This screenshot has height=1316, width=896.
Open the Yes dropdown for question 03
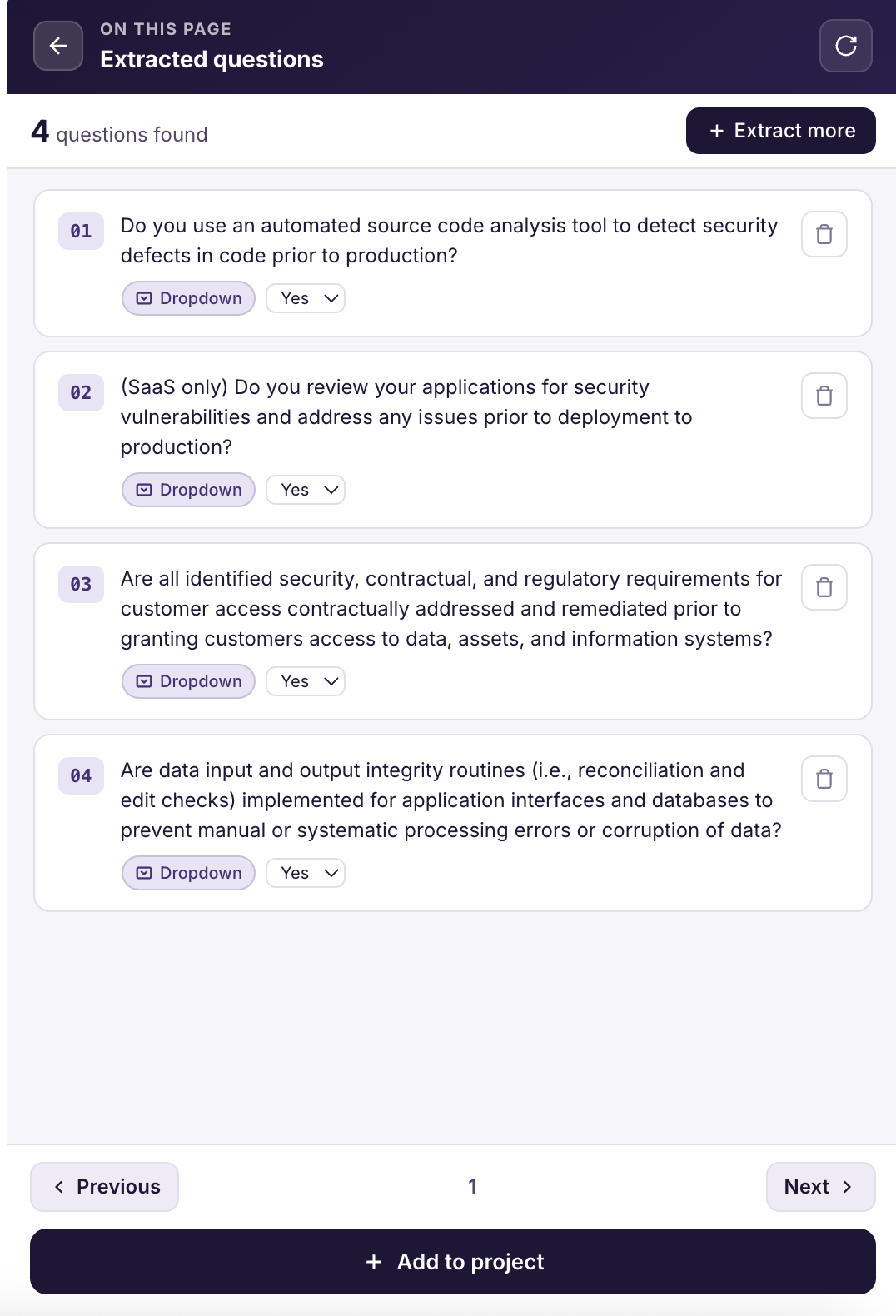(306, 681)
